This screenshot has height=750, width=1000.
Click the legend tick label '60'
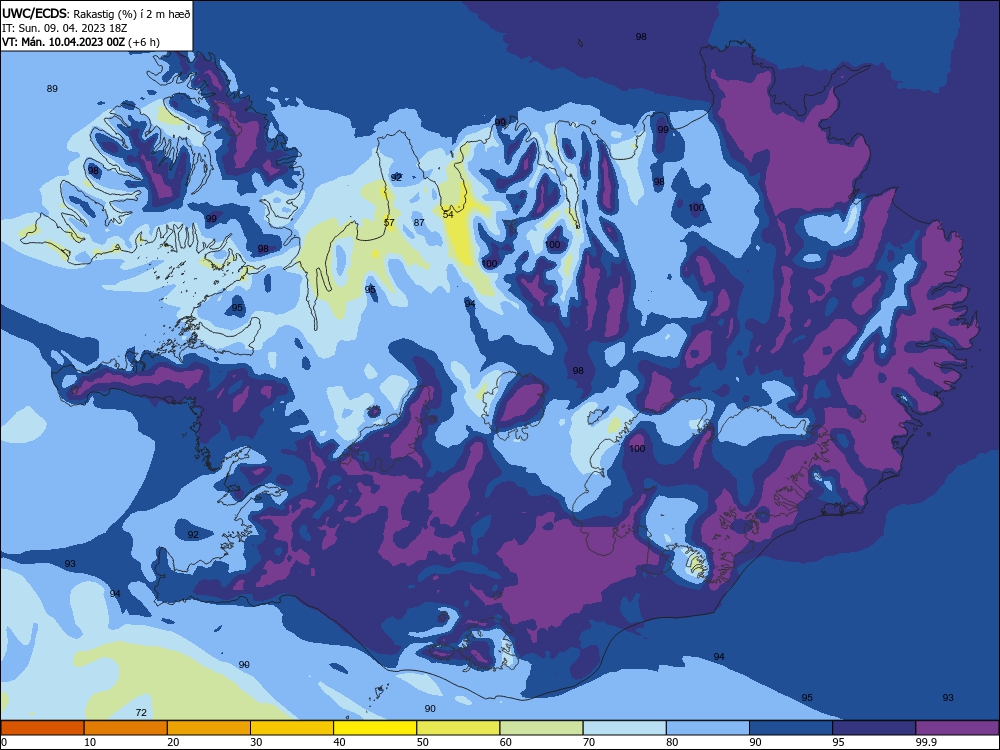click(x=506, y=742)
